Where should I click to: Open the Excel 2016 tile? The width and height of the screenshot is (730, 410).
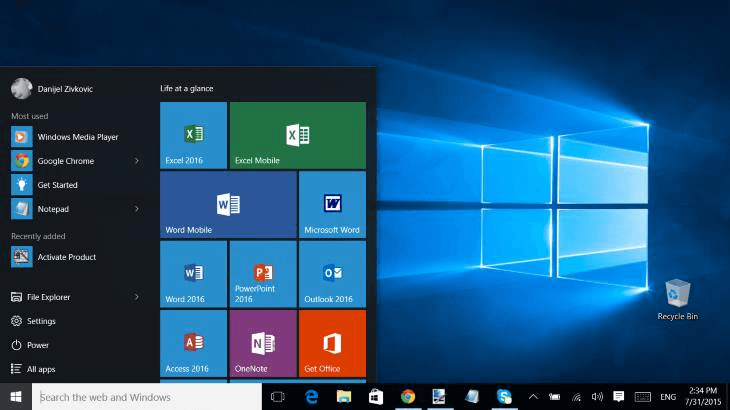pyautogui.click(x=193, y=135)
